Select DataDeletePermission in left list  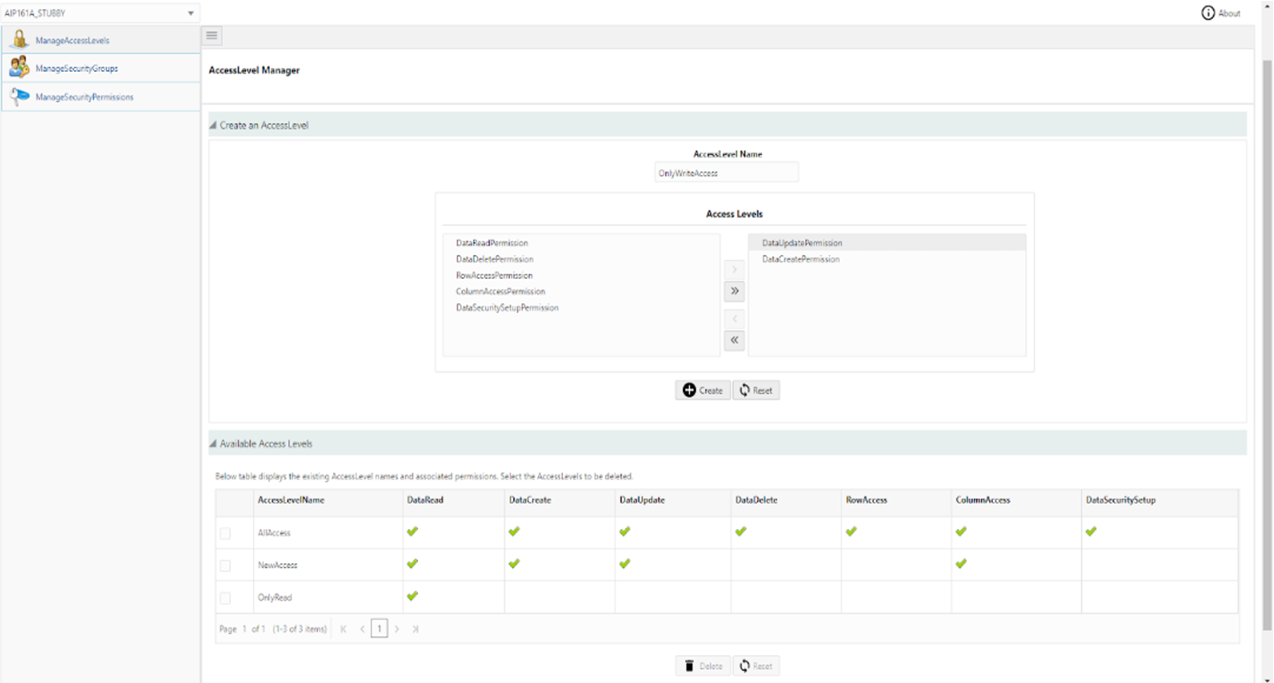click(581, 259)
